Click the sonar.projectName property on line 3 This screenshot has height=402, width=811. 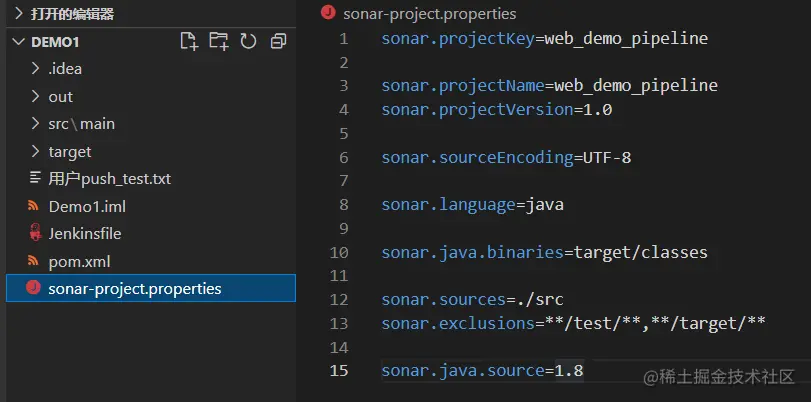pyautogui.click(x=462, y=85)
